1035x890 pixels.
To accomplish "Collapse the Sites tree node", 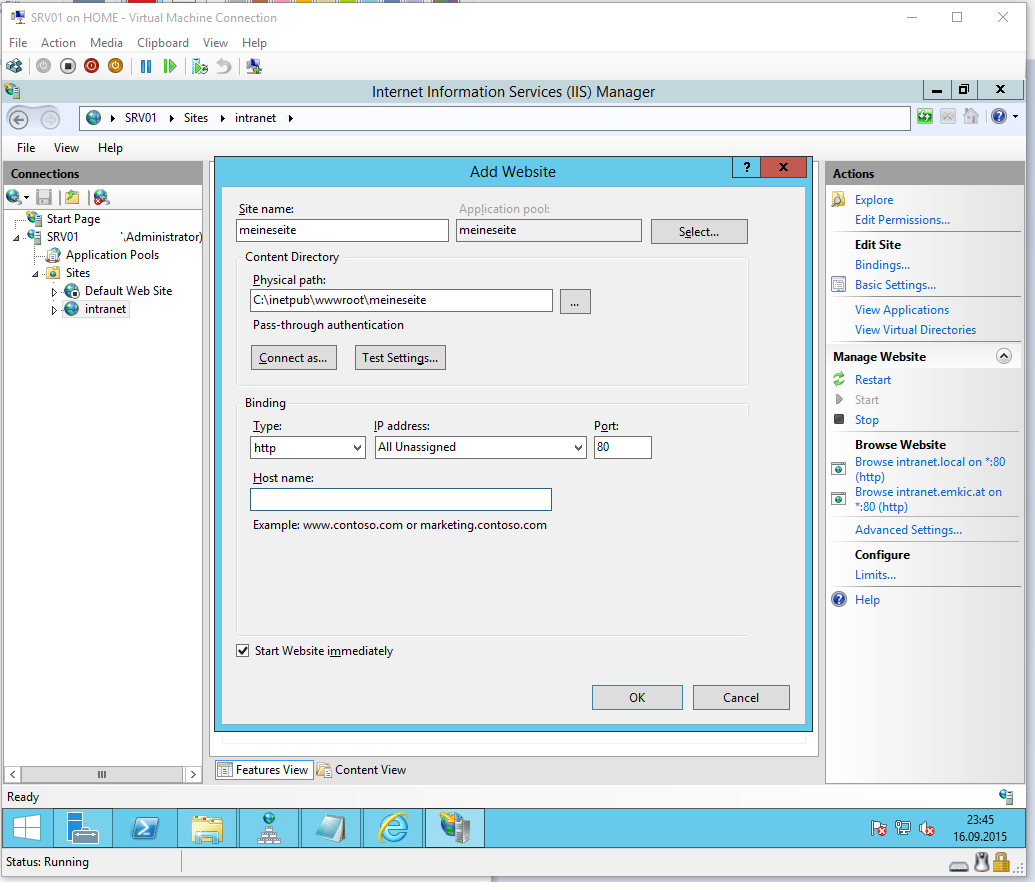I will (x=36, y=274).
